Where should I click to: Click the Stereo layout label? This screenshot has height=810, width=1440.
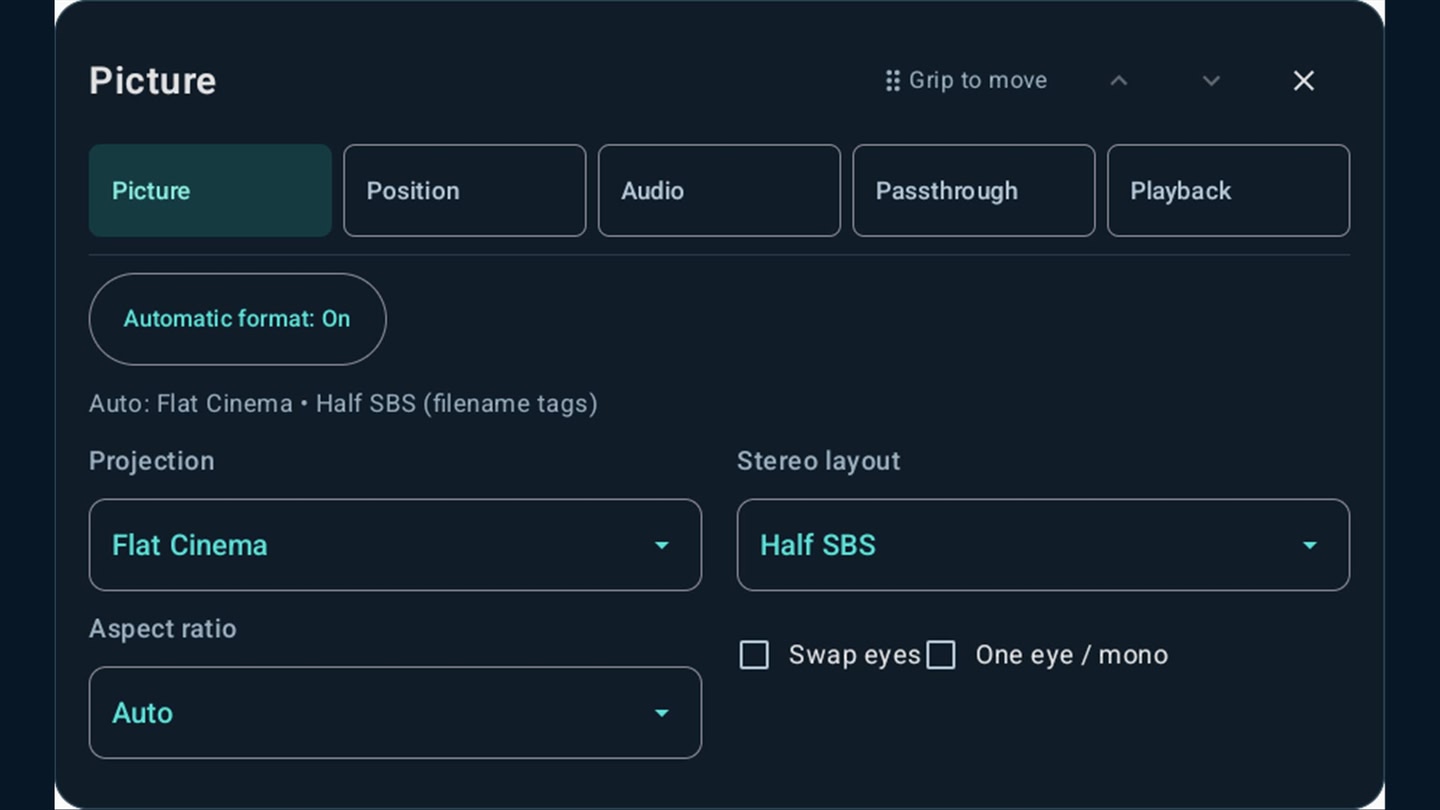818,461
